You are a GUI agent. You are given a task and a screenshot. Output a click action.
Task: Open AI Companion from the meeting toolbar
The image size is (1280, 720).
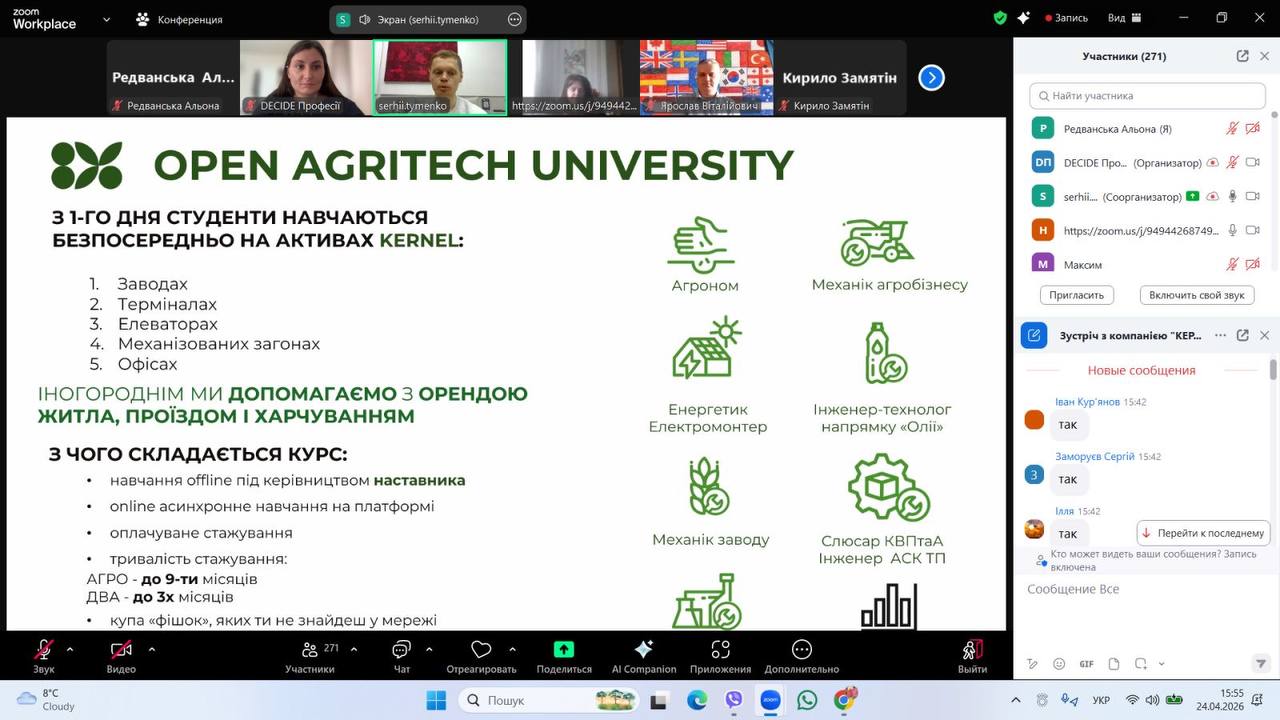tap(644, 656)
